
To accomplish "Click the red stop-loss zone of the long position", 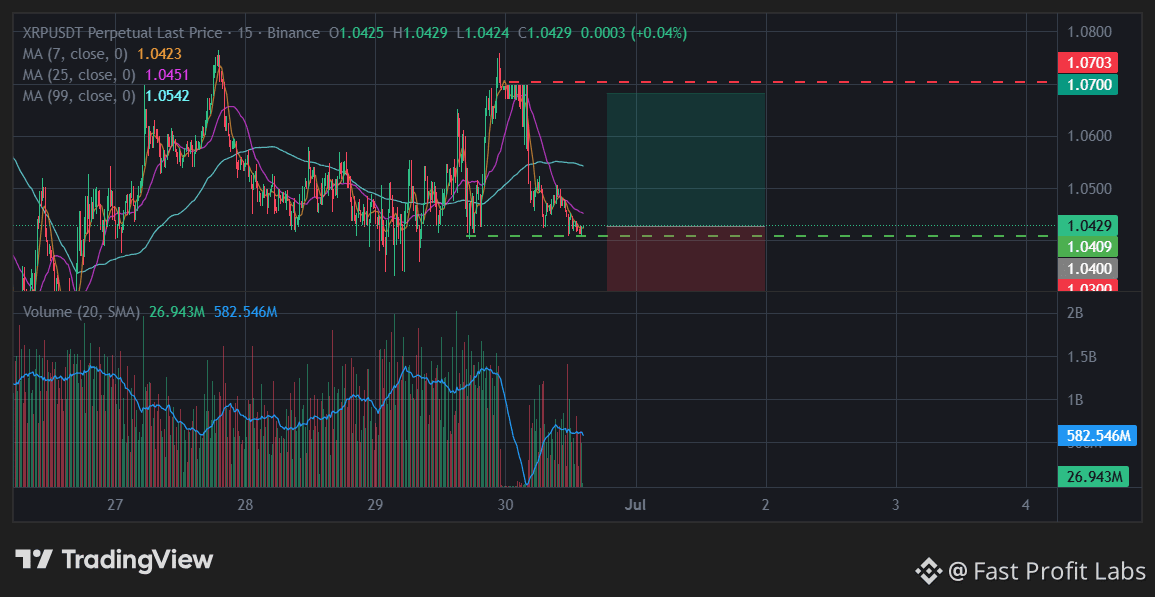I will point(686,259).
